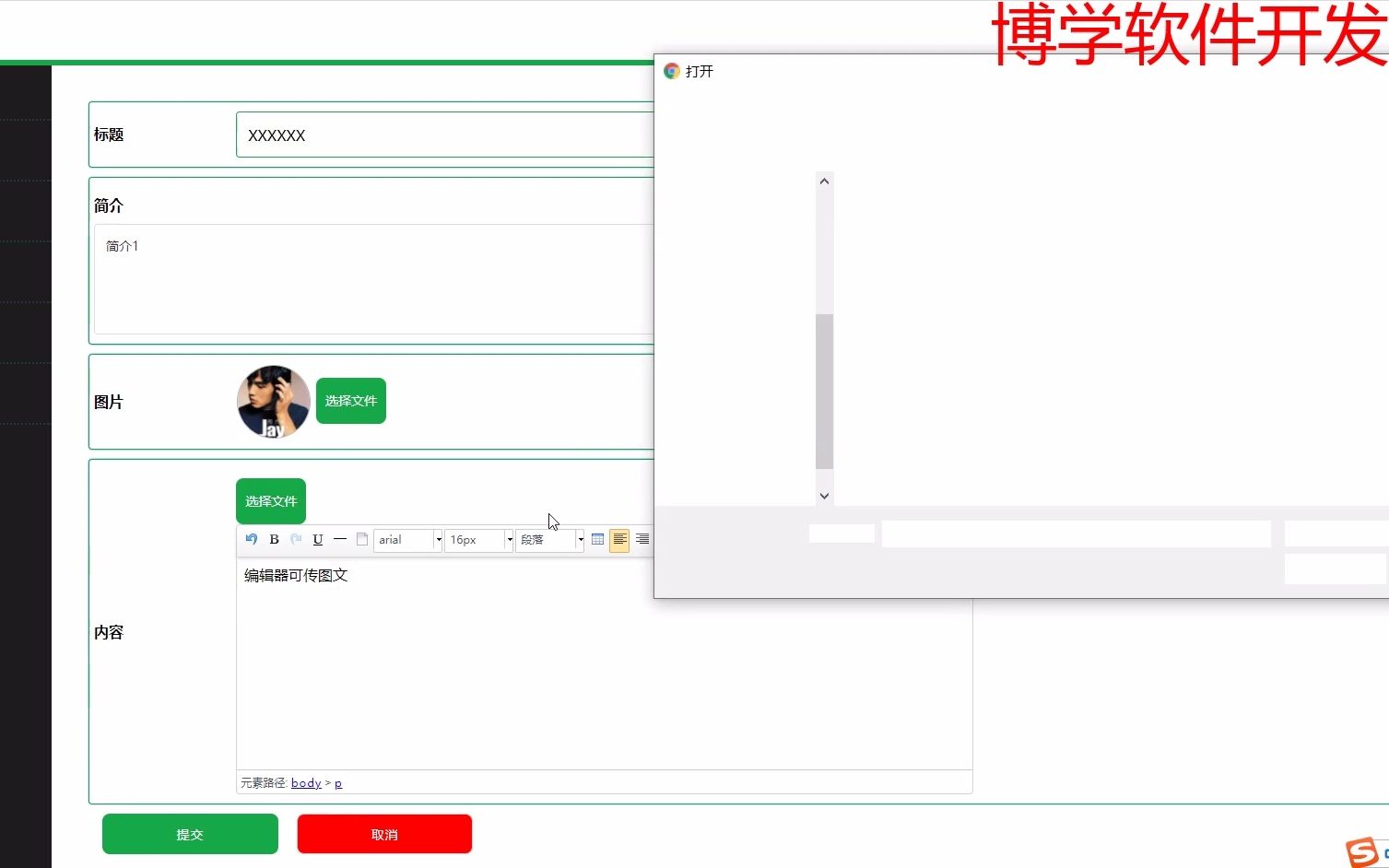Image resolution: width=1389 pixels, height=868 pixels.
Task: Click the new document icon in editor toolbar
Action: (x=361, y=539)
